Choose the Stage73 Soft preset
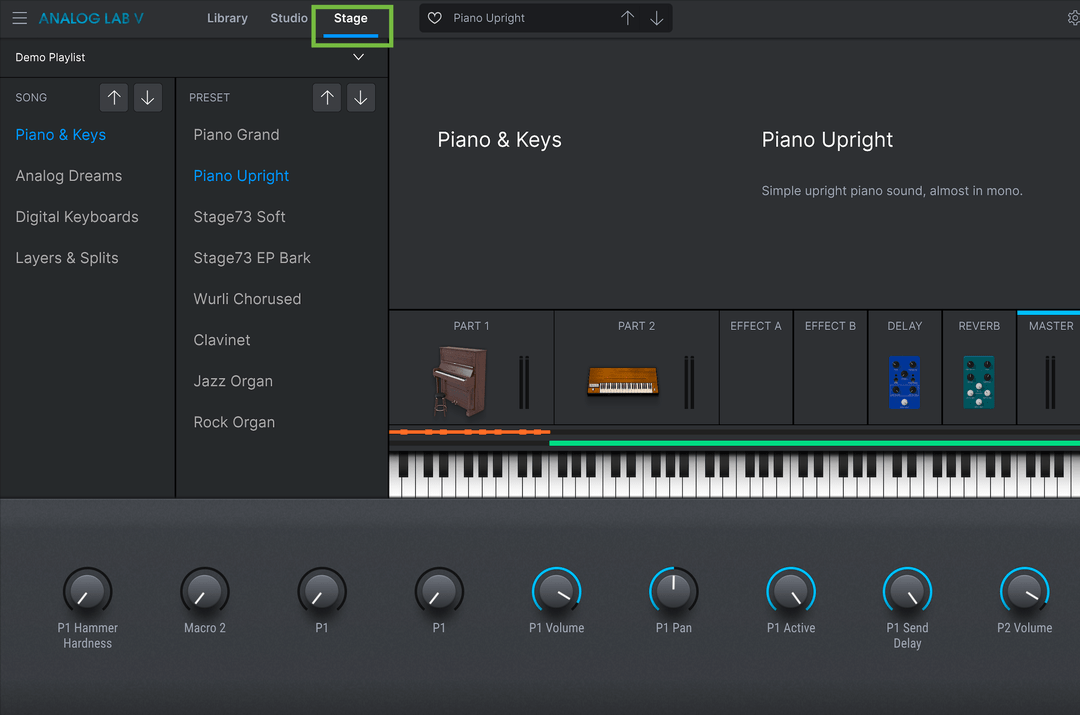This screenshot has height=715, width=1080. click(x=239, y=217)
